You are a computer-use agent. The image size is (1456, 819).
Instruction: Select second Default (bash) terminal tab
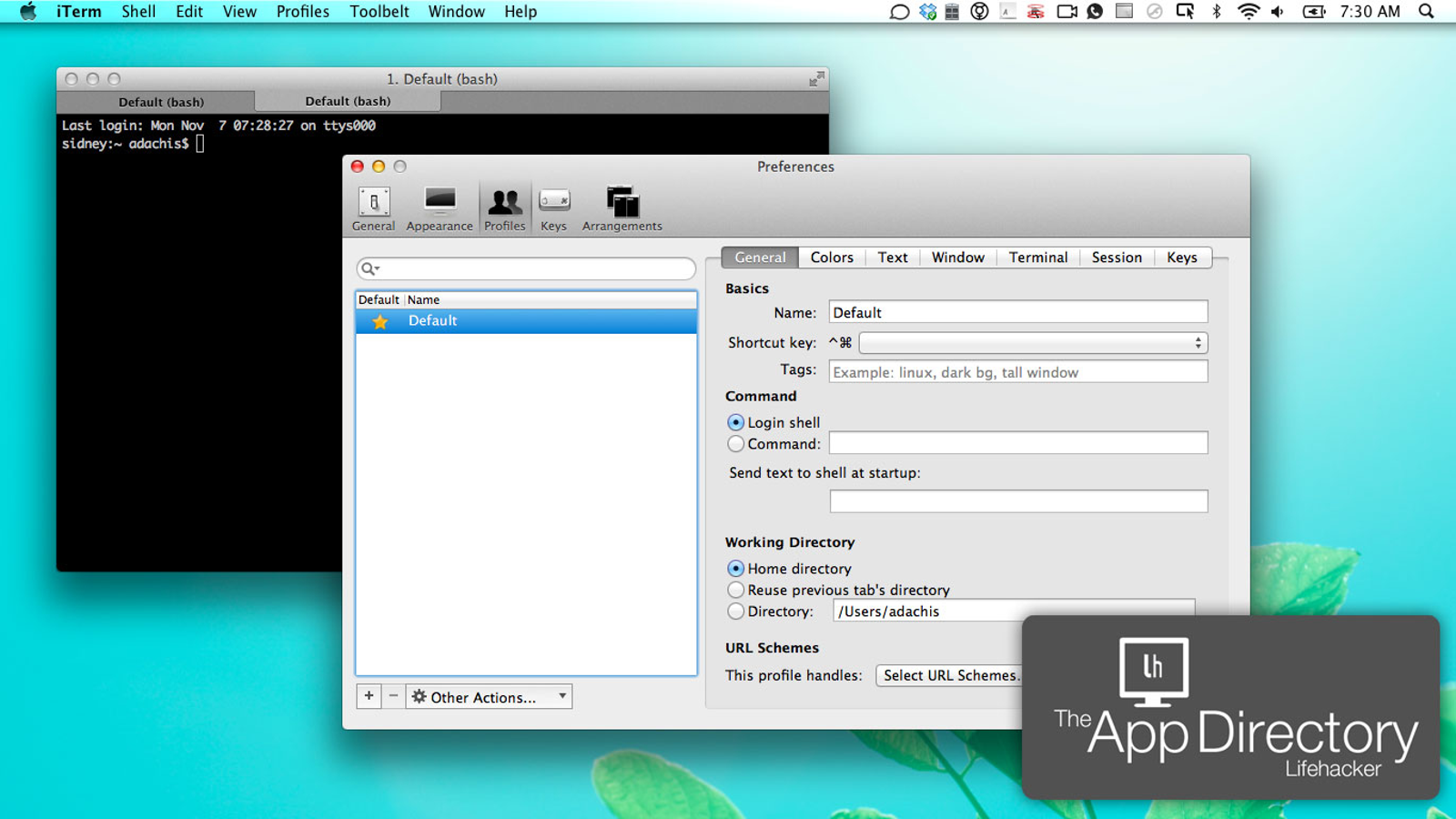click(x=348, y=101)
